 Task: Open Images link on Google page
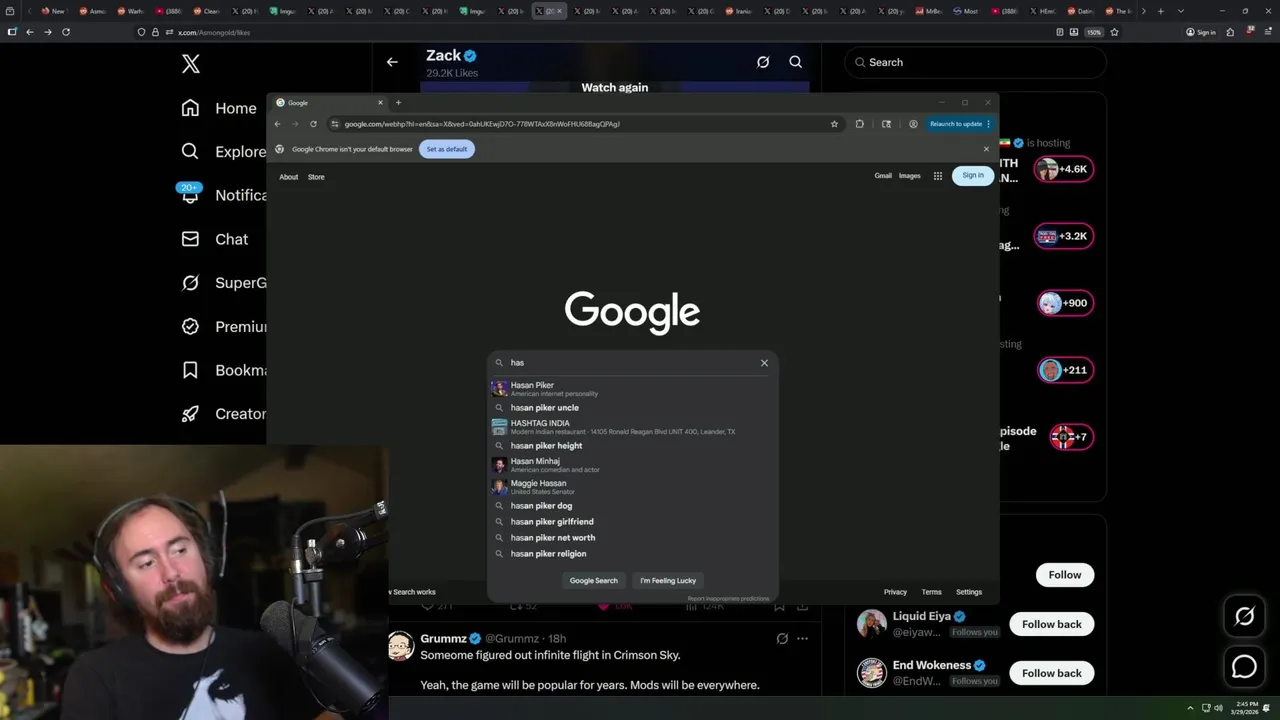point(909,176)
